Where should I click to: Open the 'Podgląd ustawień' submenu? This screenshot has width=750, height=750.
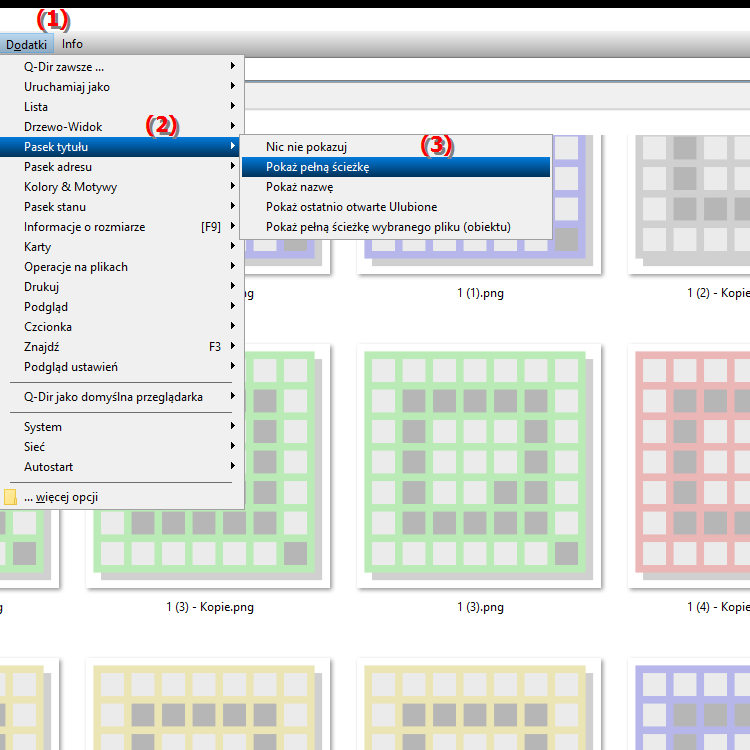point(122,367)
